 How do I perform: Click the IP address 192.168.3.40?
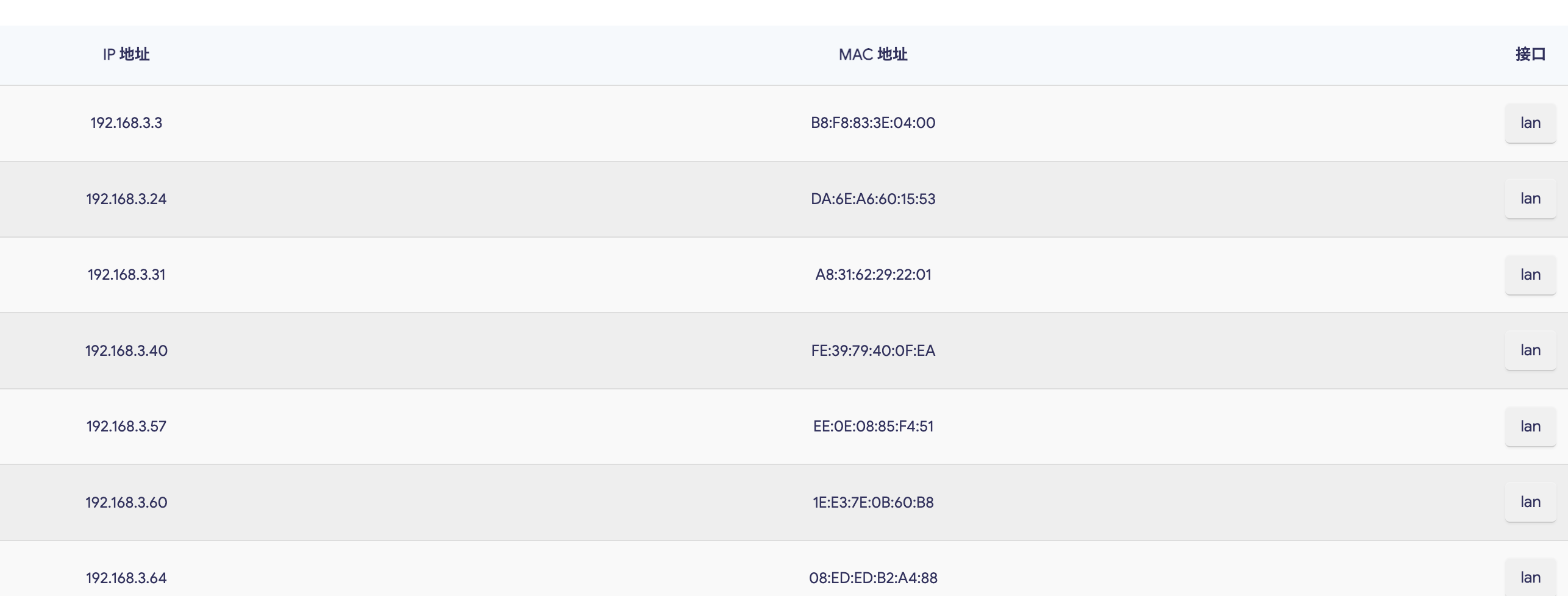pos(126,351)
